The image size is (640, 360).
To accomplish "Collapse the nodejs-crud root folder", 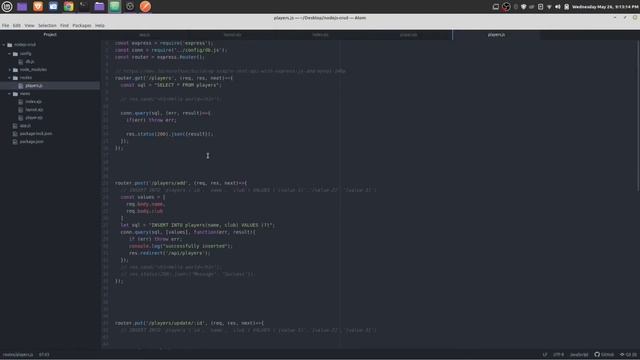I will [4, 45].
